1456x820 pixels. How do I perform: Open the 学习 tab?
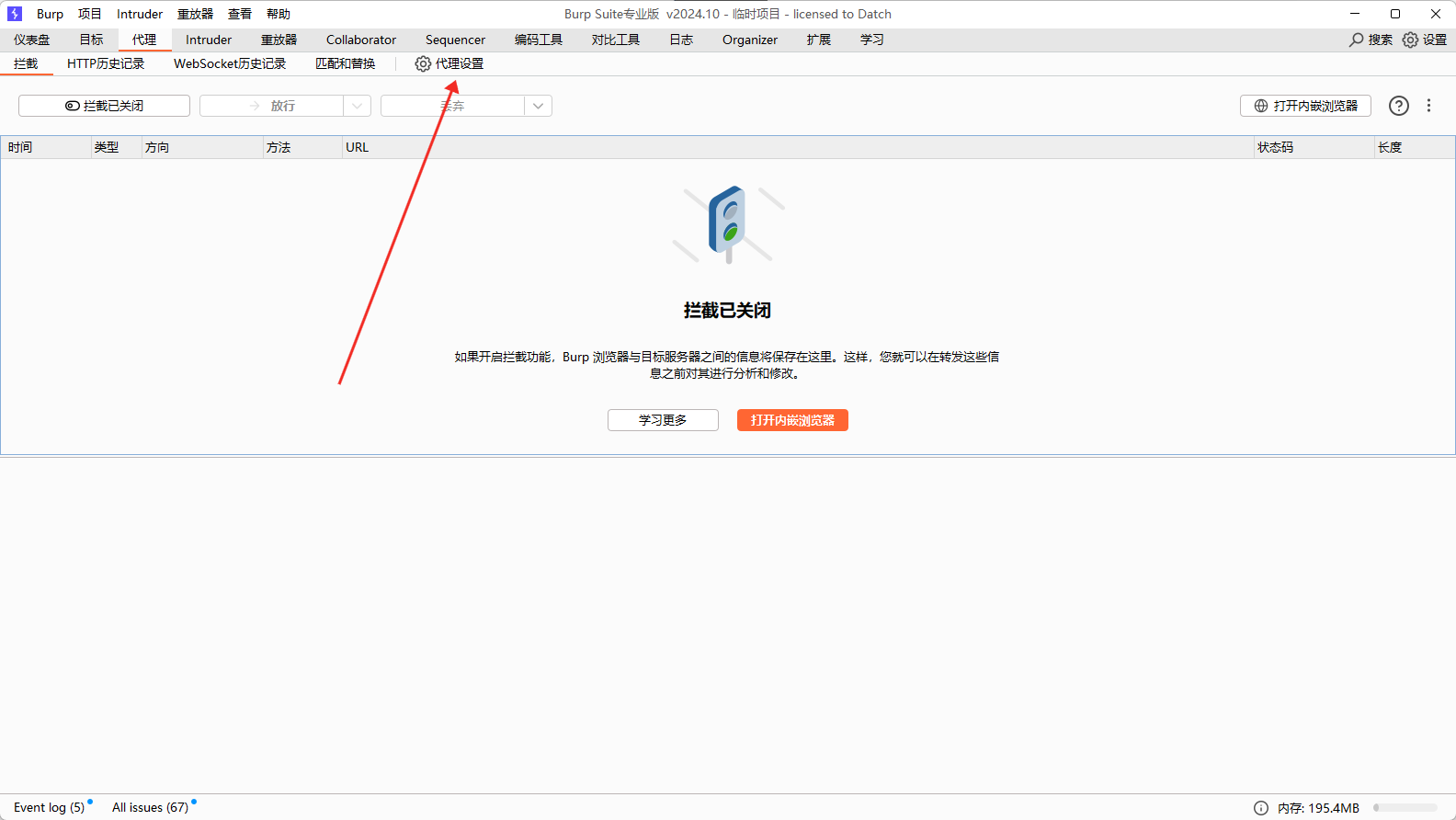click(x=872, y=40)
